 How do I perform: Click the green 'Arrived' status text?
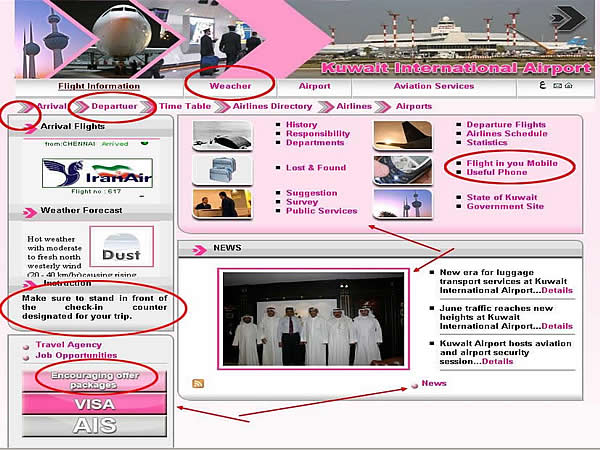tap(115, 144)
